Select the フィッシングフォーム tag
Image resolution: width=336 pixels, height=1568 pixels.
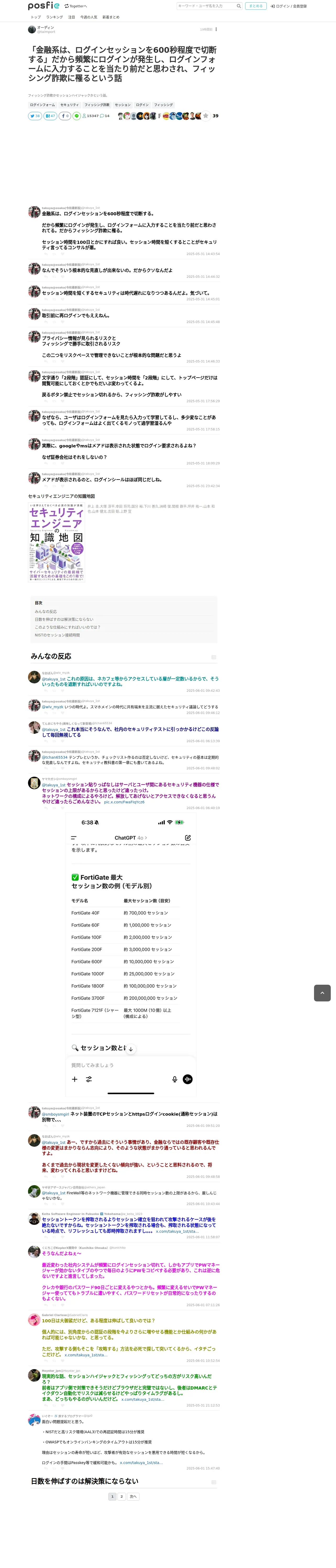43,105
